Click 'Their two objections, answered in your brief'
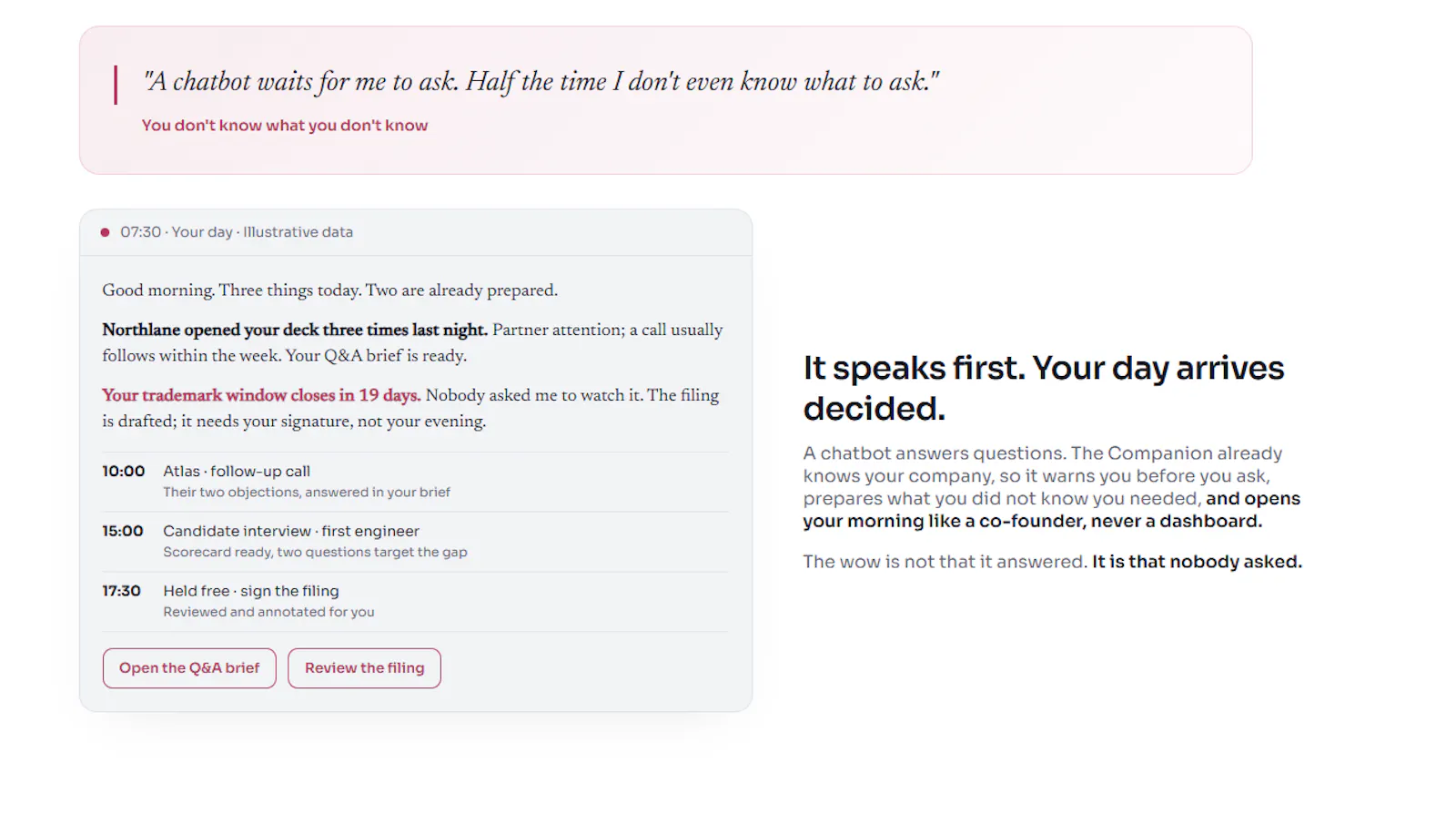 [307, 493]
